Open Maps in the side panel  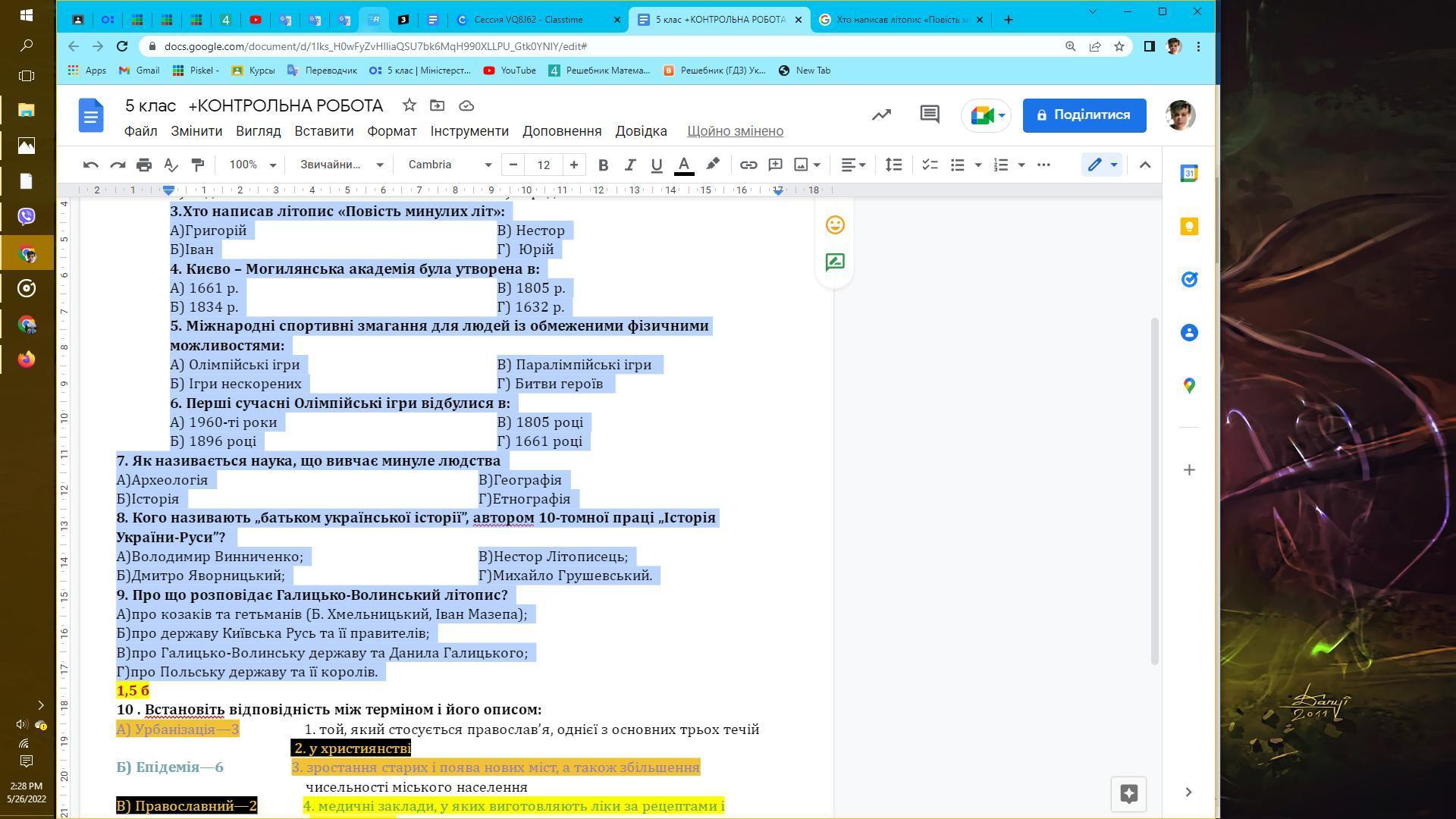(1189, 386)
